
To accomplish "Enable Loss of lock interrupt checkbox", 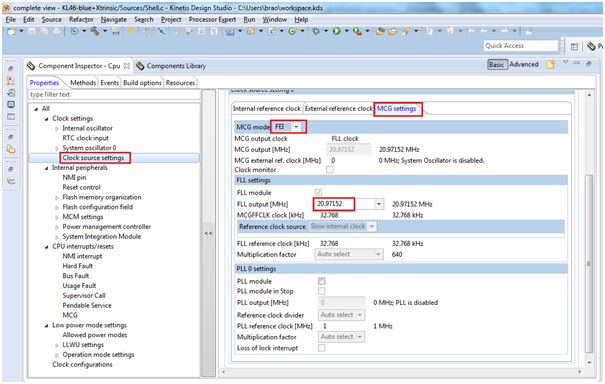I will pyautogui.click(x=321, y=348).
